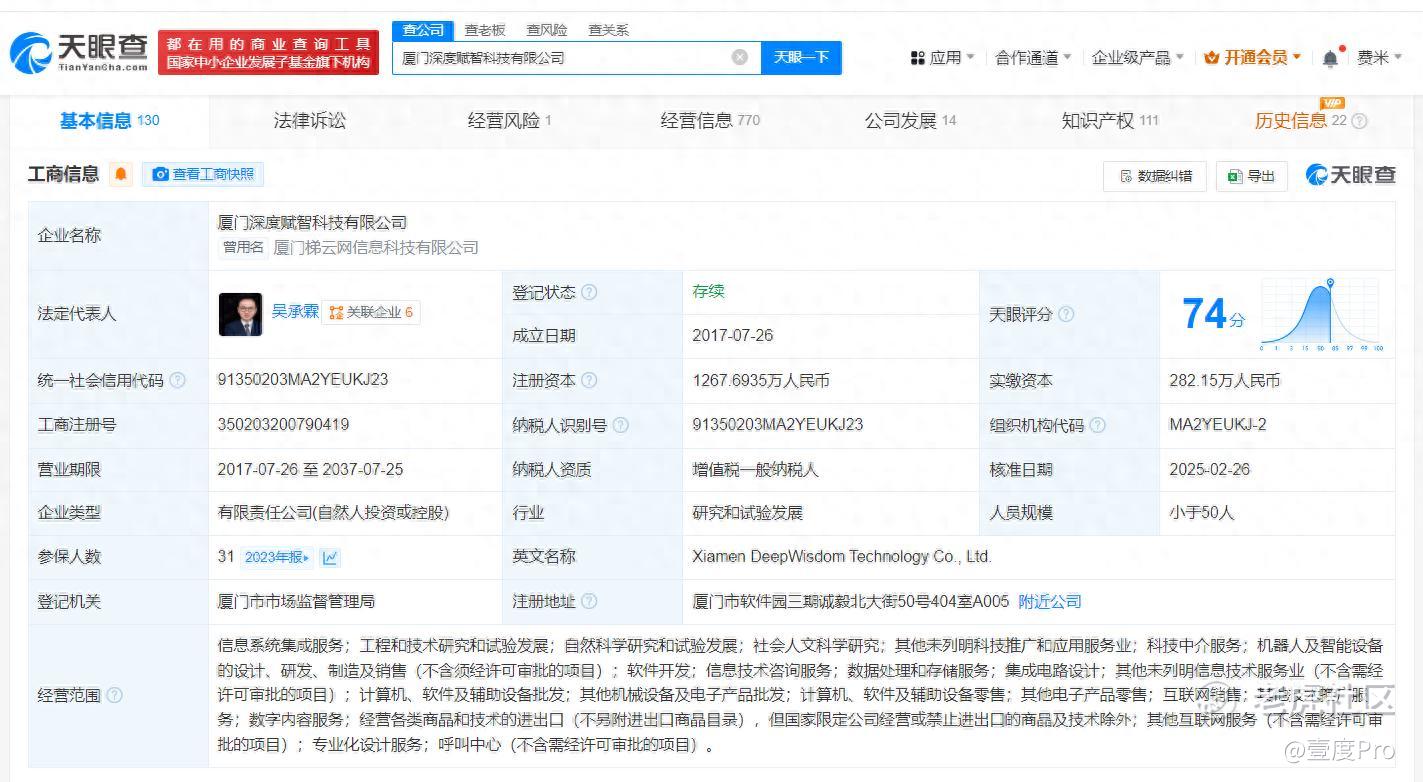Click the paid-in capital 282.15万人民币
This screenshot has width=1423, height=782.
(1225, 380)
